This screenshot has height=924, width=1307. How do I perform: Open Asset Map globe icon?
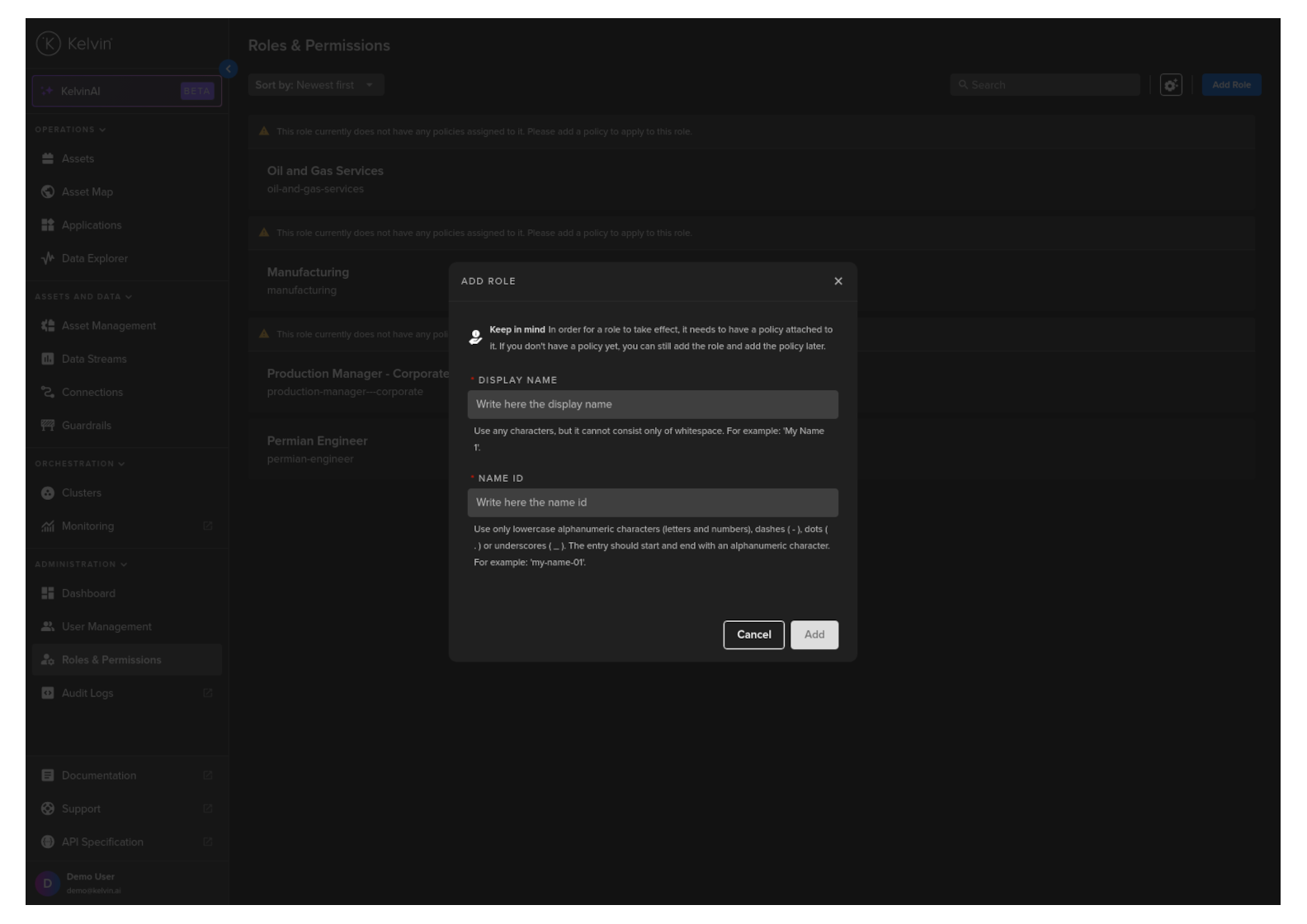48,191
